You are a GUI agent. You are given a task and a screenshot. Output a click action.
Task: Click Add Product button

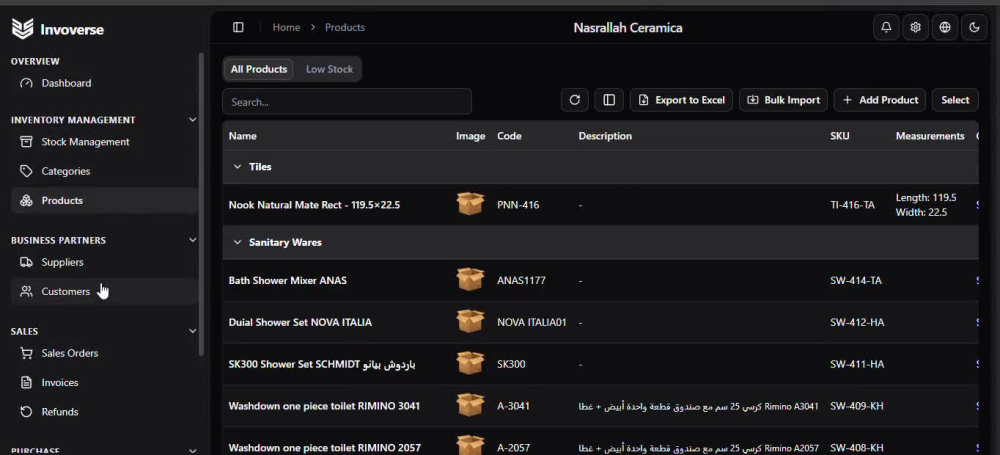coord(879,100)
